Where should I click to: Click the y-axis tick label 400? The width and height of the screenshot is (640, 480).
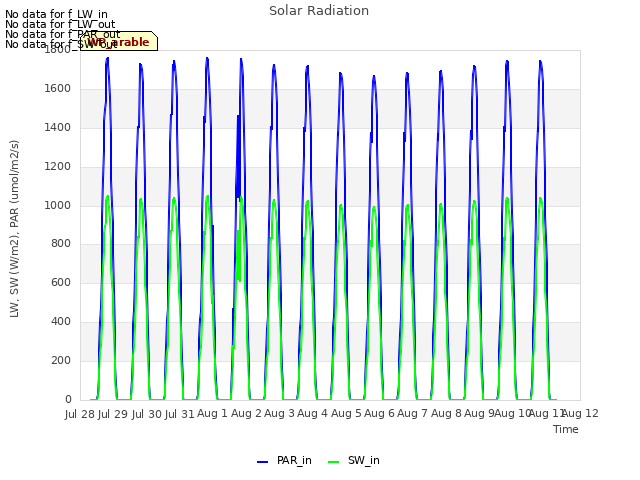(x=61, y=322)
